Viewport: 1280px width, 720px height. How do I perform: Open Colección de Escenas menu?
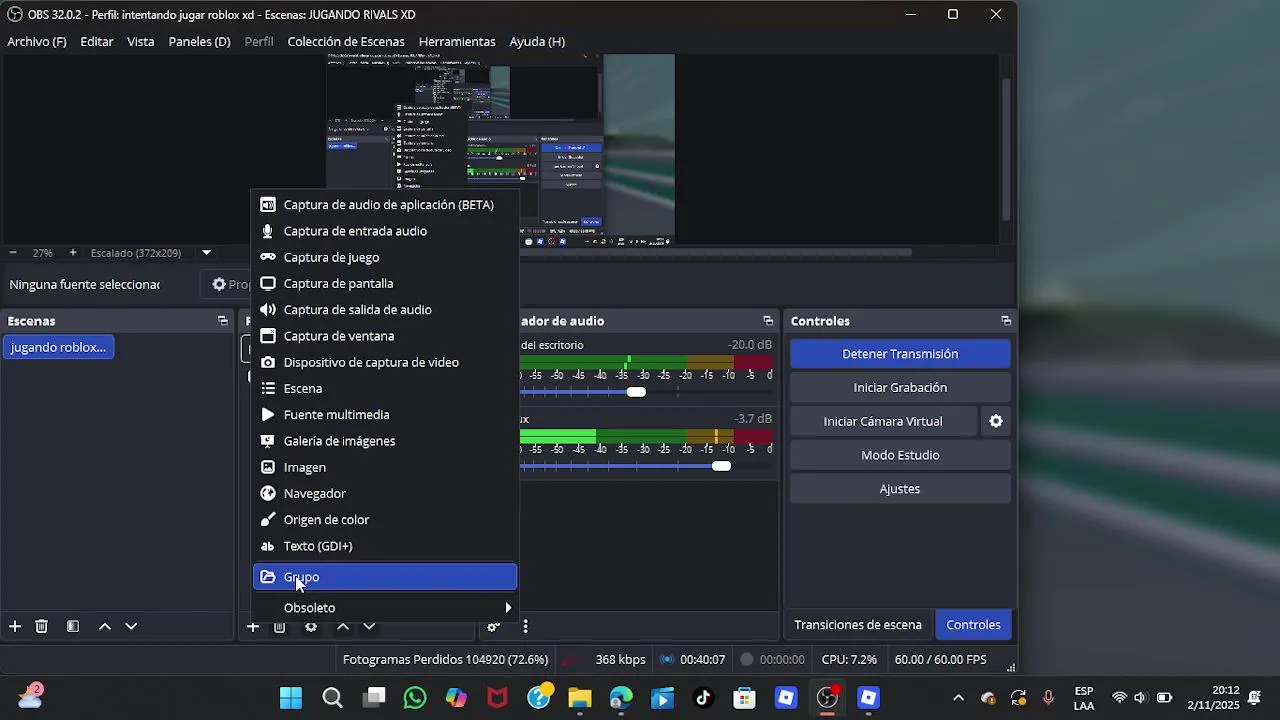[x=346, y=42]
